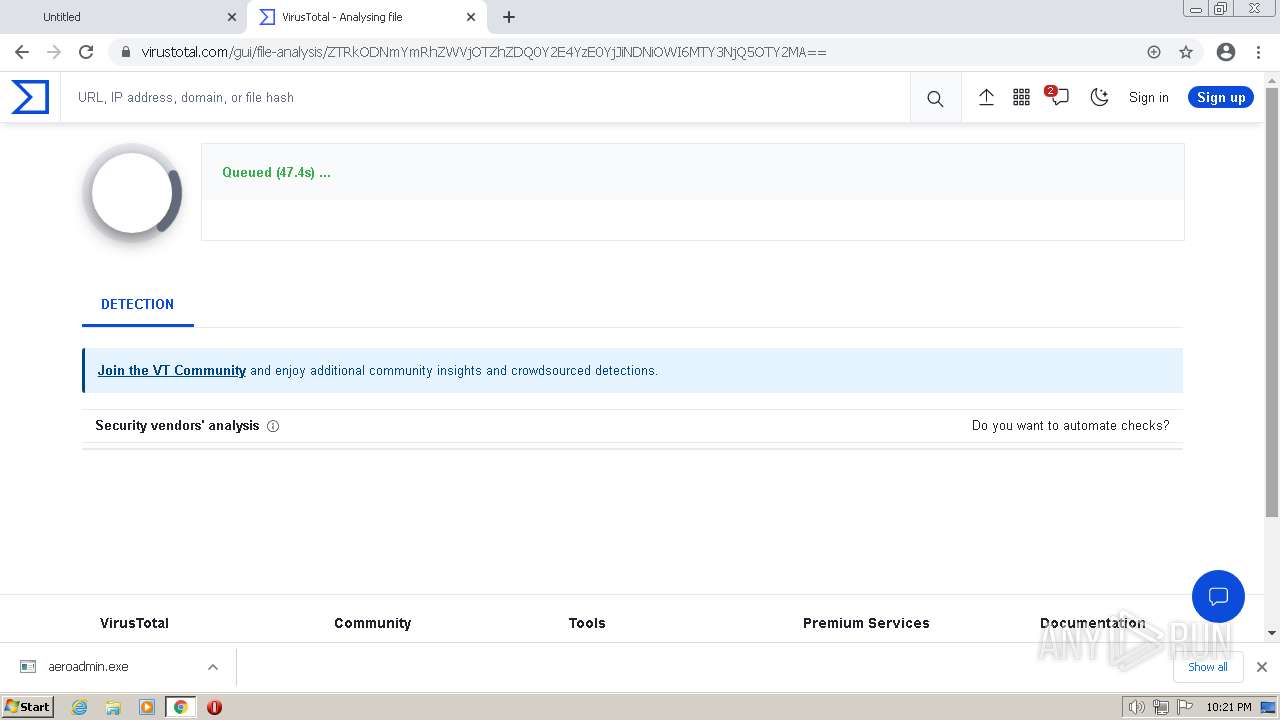
Task: Open the blue chat bubble button
Action: point(1218,596)
